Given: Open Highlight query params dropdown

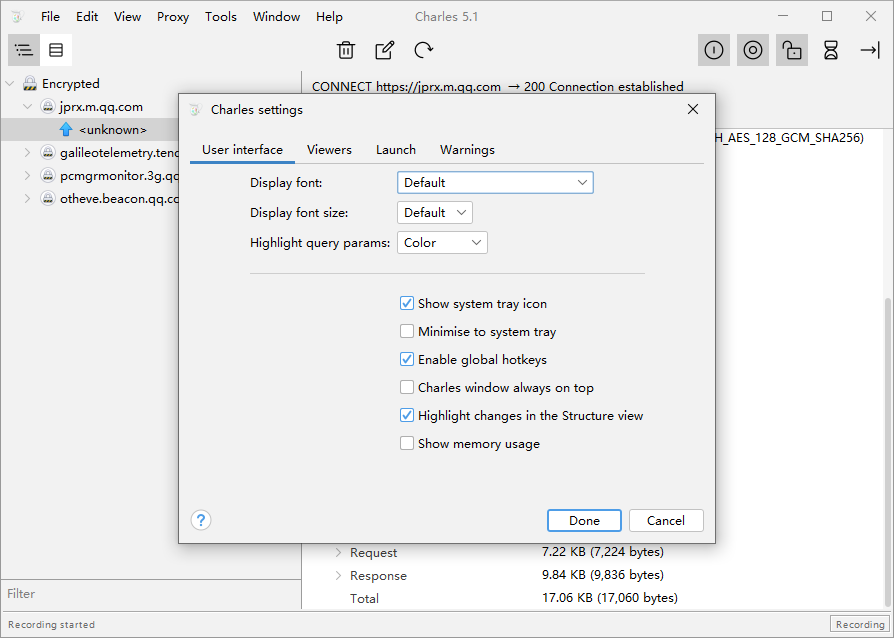Looking at the screenshot, I should [441, 243].
